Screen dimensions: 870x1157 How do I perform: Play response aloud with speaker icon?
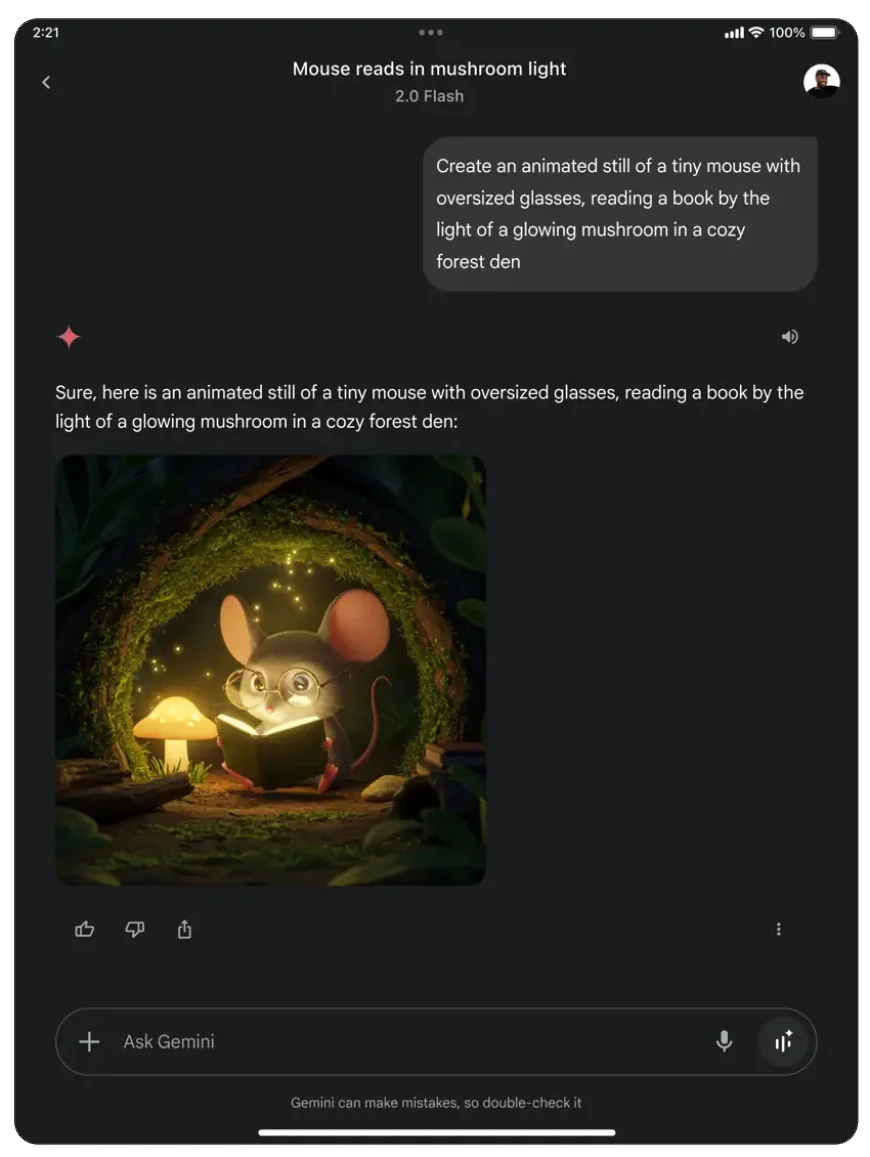click(790, 336)
